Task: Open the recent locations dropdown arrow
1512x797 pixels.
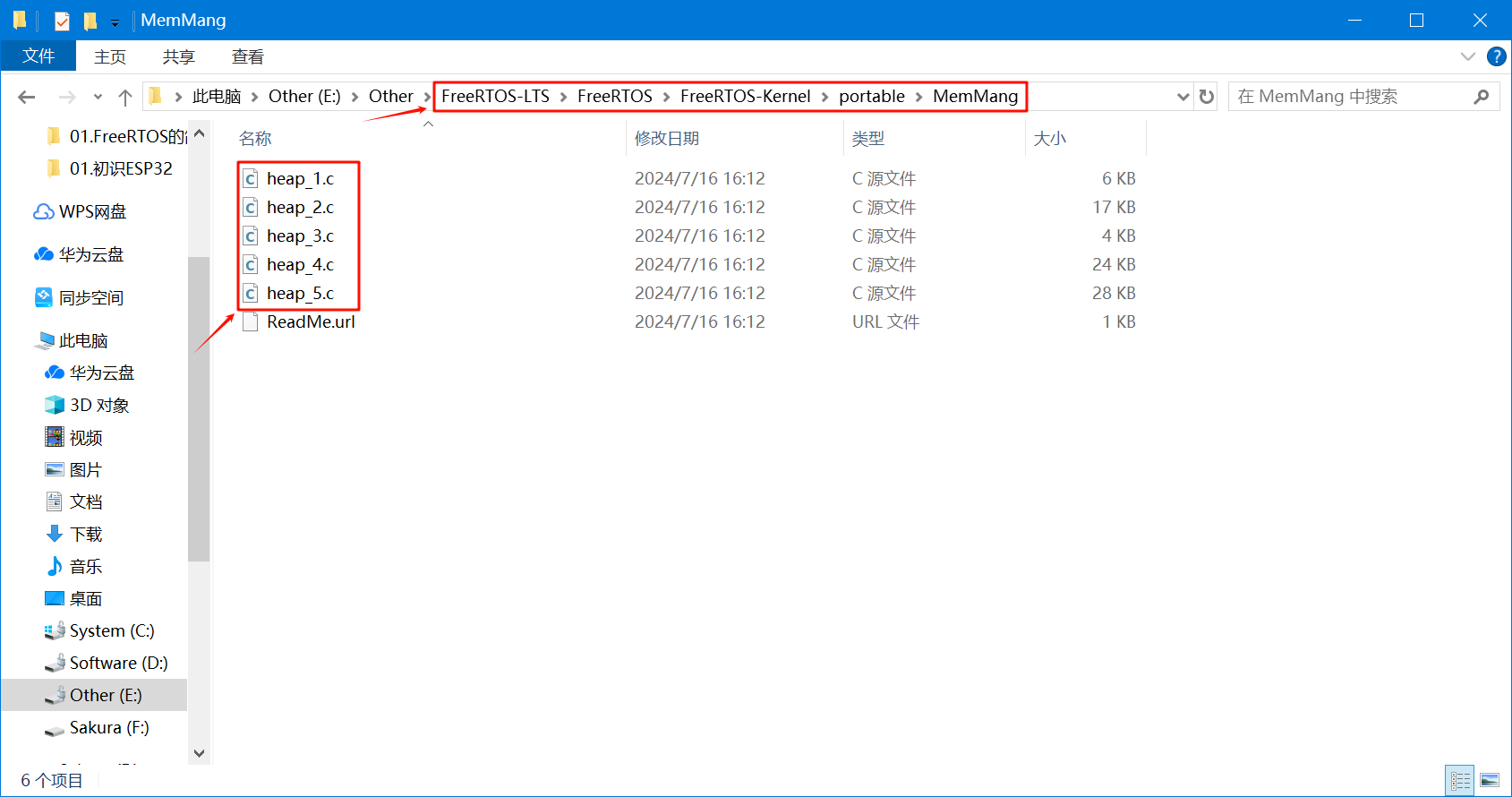Action: pos(98,97)
